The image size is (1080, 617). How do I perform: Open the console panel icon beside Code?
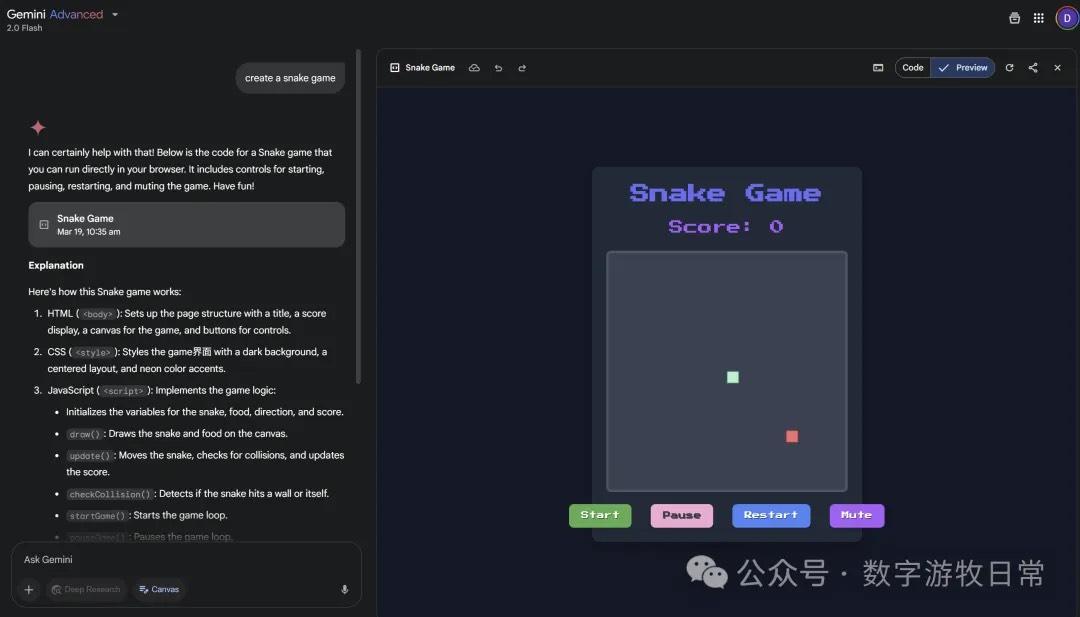tap(878, 68)
